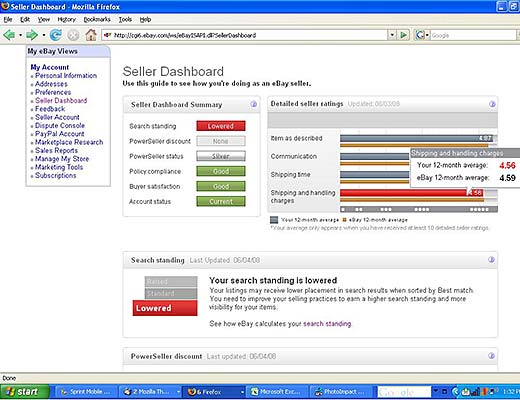The width and height of the screenshot is (520, 400).
Task: Click the My Account heading link
Action: tap(50, 67)
